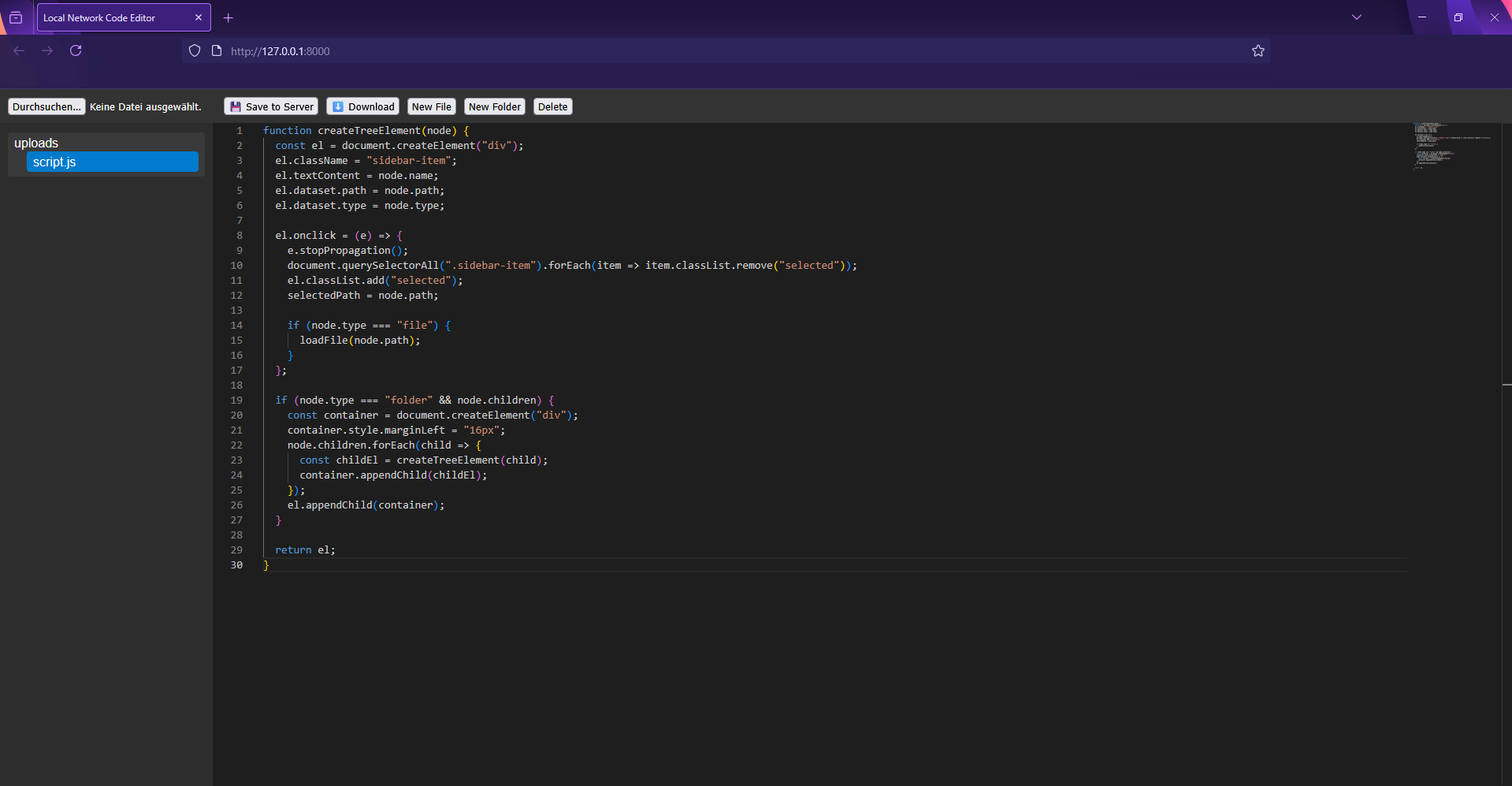Click 'el.onclick' on line 8
Viewport: 1512px width, 786px height.
306,236
